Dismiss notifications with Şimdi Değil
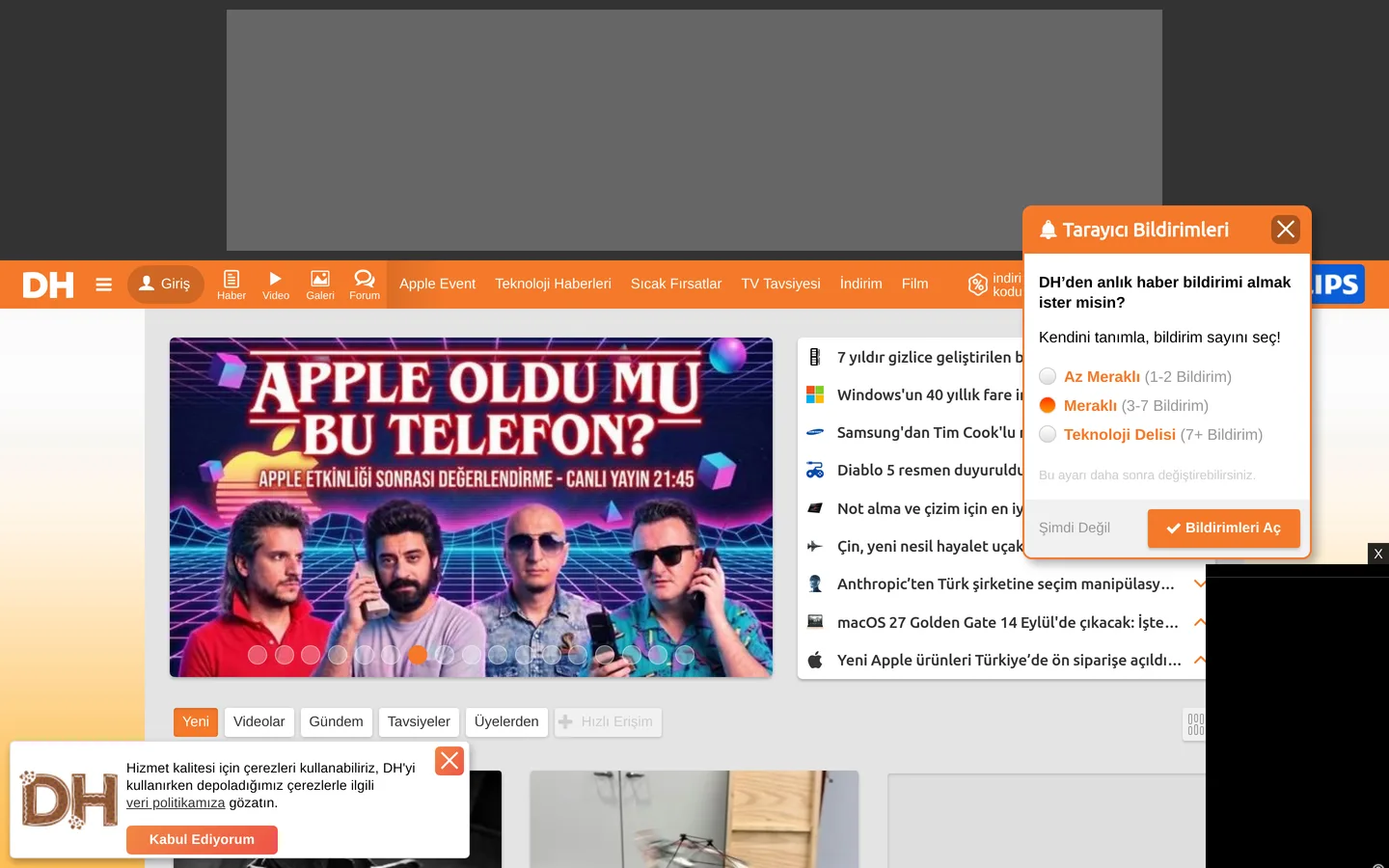The width and height of the screenshot is (1389, 868). click(1075, 528)
